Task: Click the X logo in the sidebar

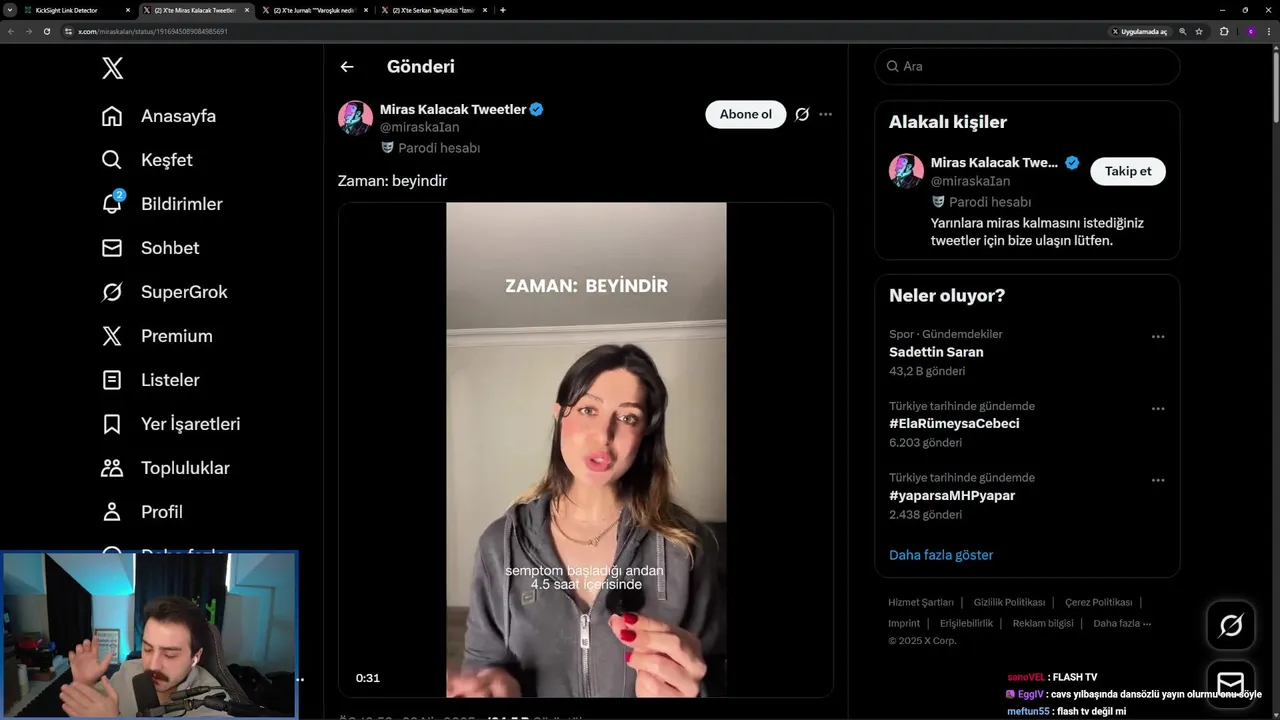Action: click(x=112, y=68)
